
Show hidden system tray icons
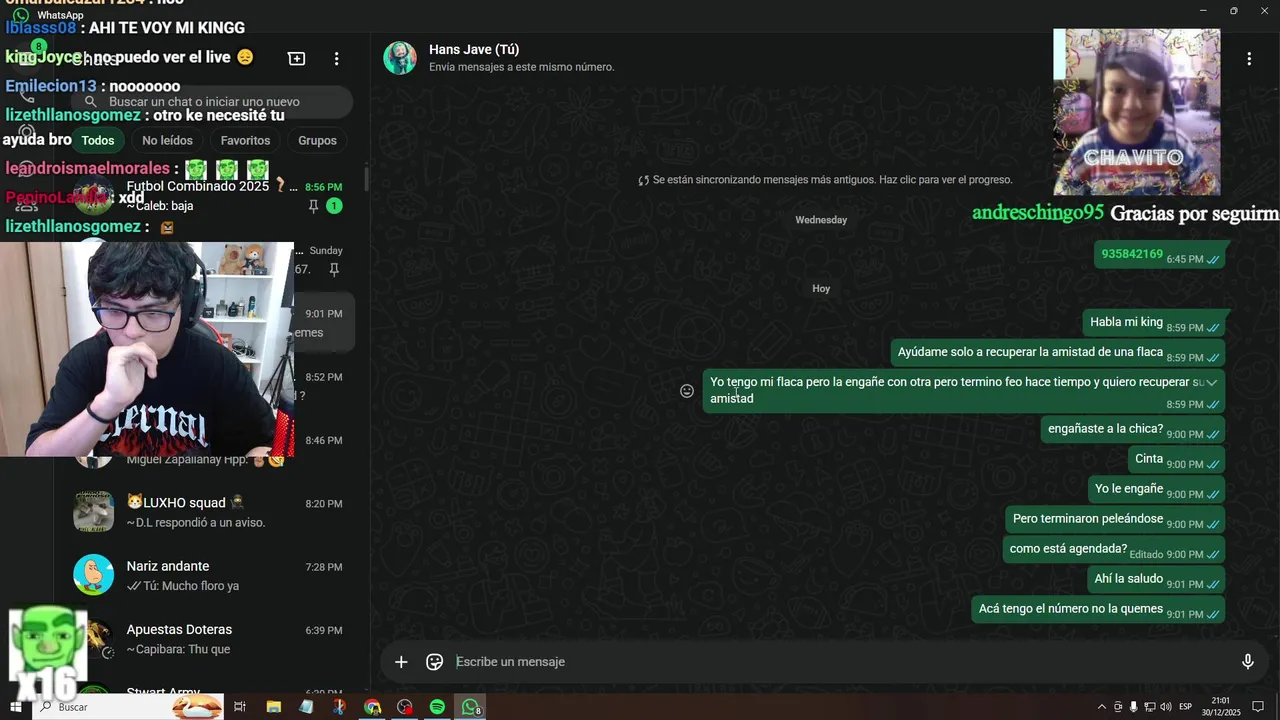[1102, 707]
